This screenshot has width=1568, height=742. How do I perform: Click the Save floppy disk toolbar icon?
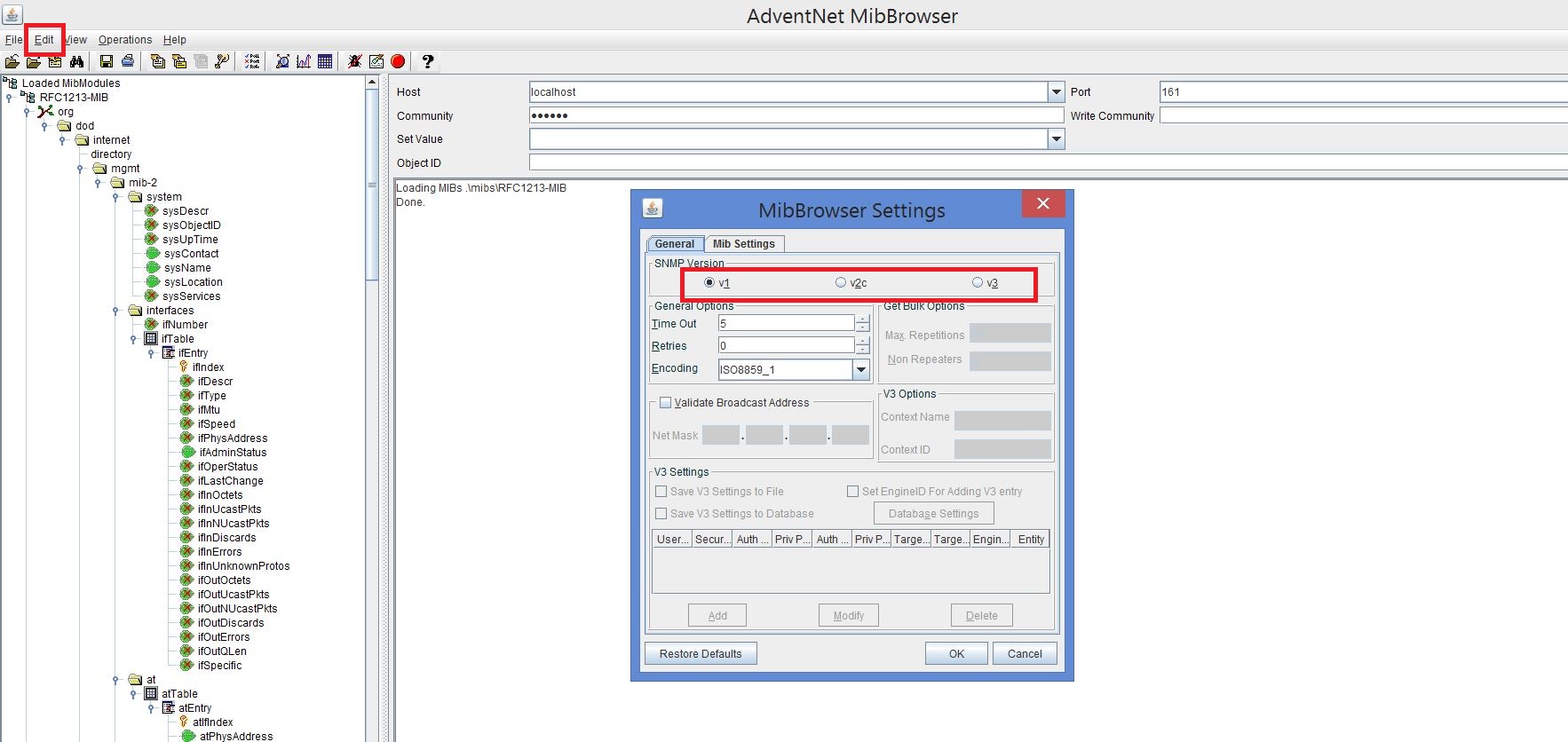pos(107,61)
